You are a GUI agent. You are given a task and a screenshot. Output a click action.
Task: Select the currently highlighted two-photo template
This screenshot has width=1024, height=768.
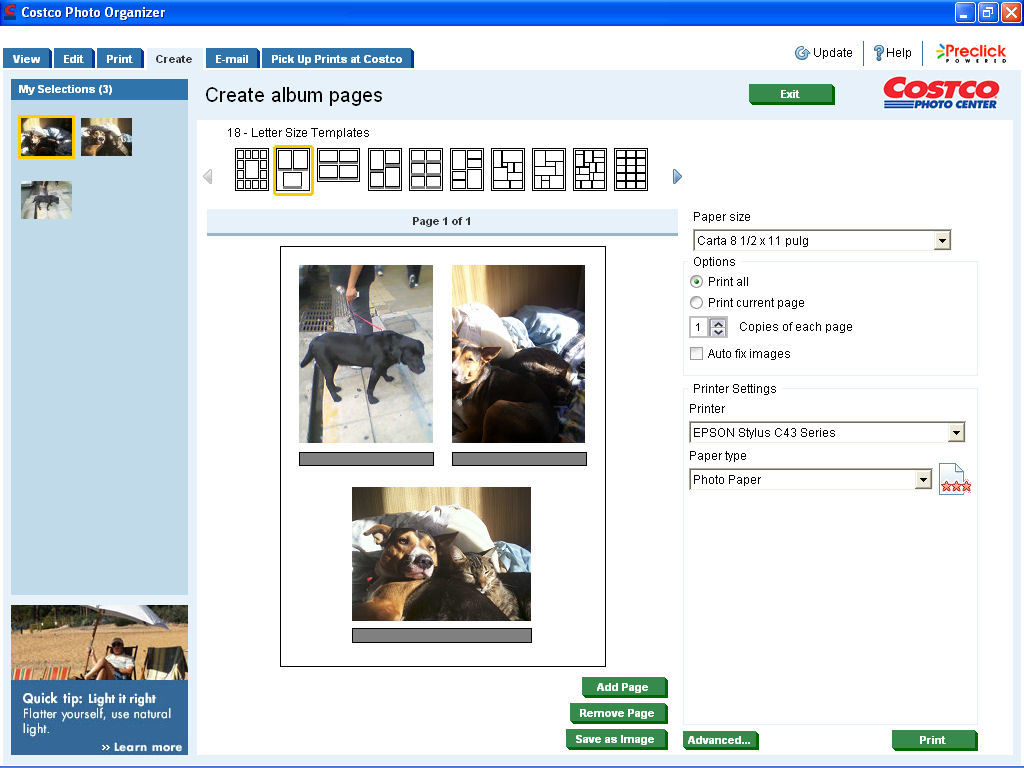292,169
